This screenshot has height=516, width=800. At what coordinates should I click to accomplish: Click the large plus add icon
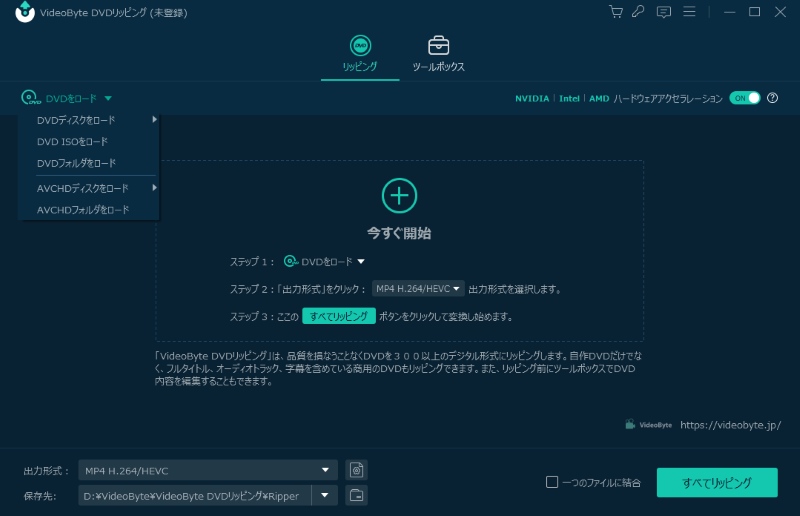click(399, 195)
